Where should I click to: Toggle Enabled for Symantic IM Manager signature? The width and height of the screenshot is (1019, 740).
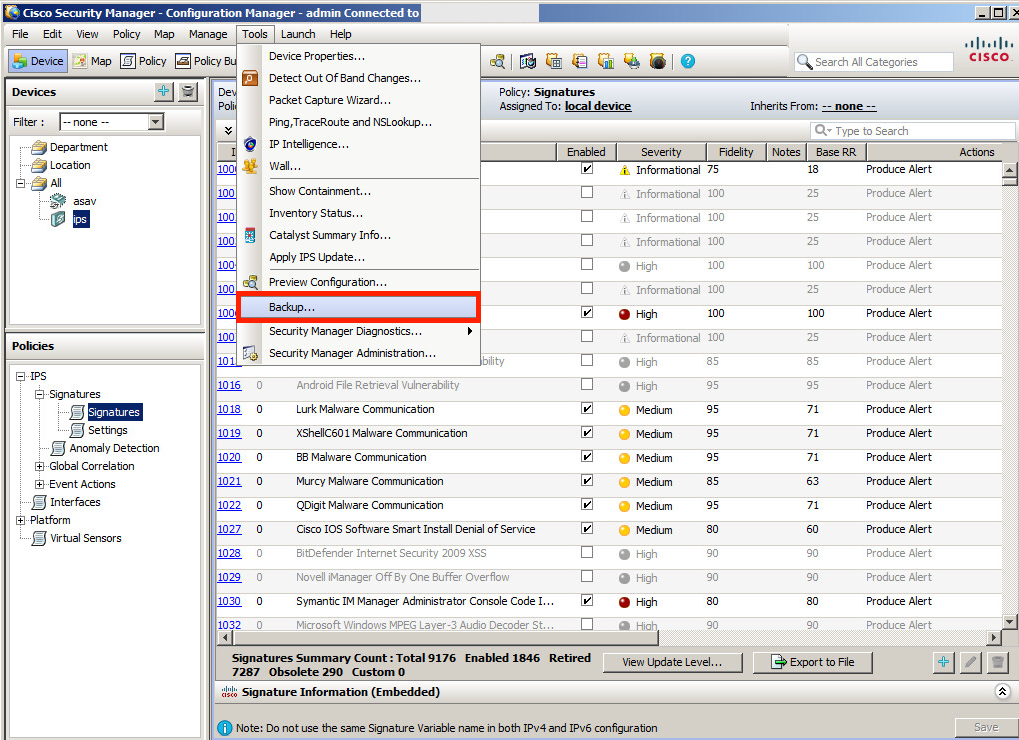pos(587,600)
